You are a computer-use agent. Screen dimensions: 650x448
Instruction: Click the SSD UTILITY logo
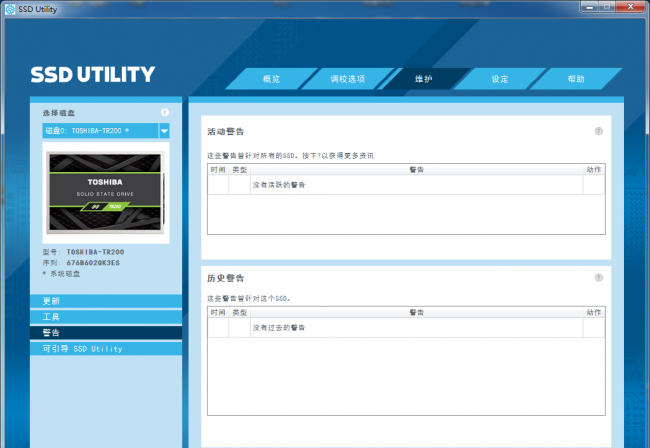coord(93,75)
